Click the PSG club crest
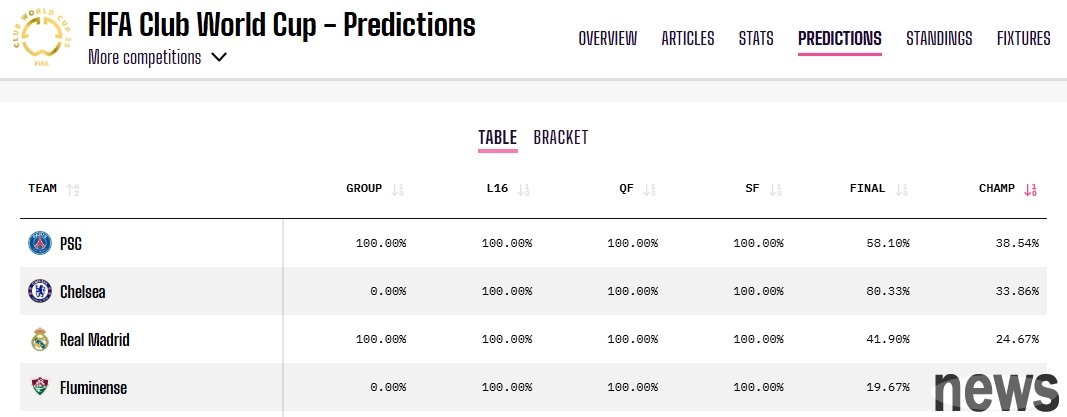The image size is (1067, 417). click(40, 243)
